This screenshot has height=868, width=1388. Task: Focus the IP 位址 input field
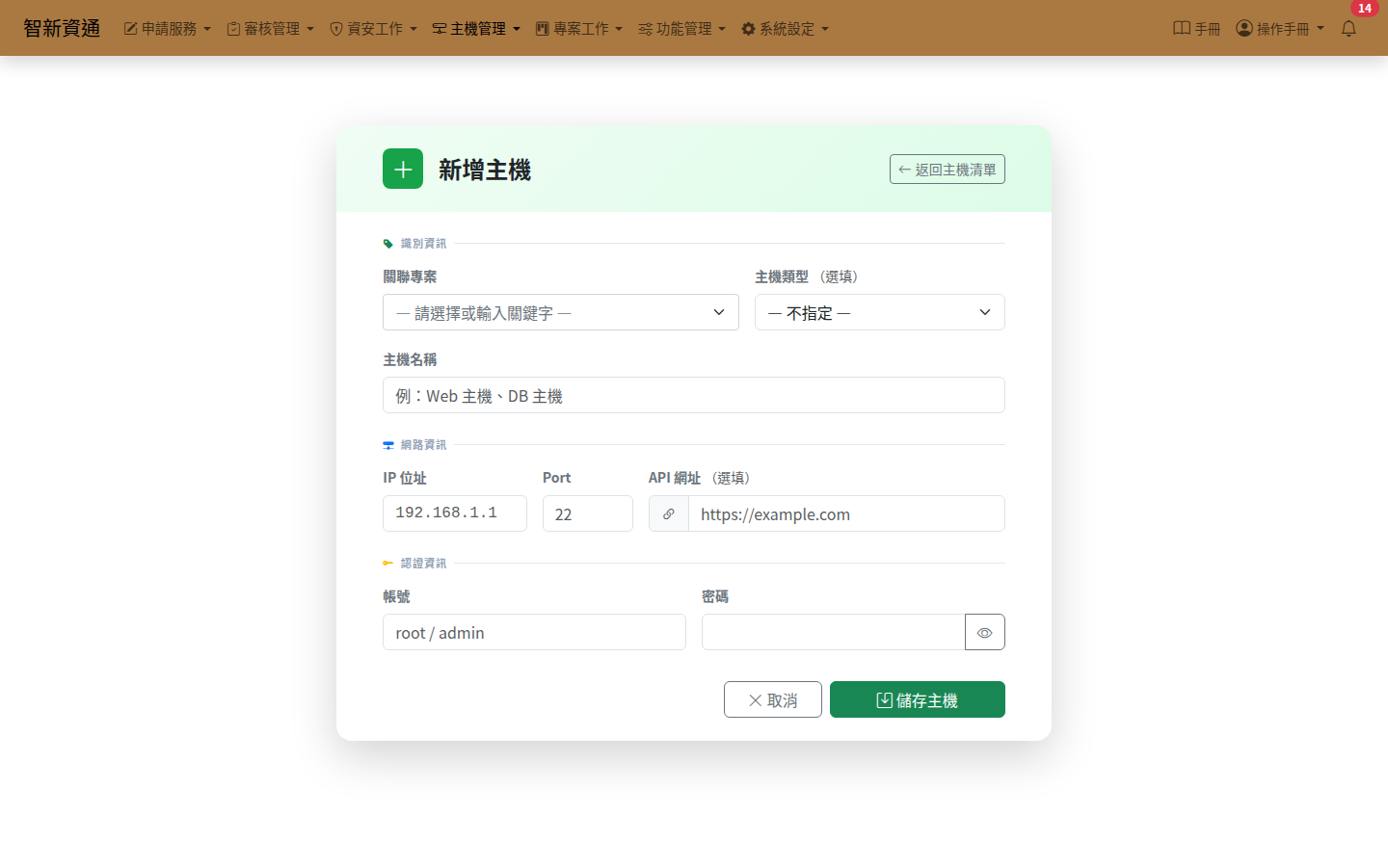[x=455, y=513]
